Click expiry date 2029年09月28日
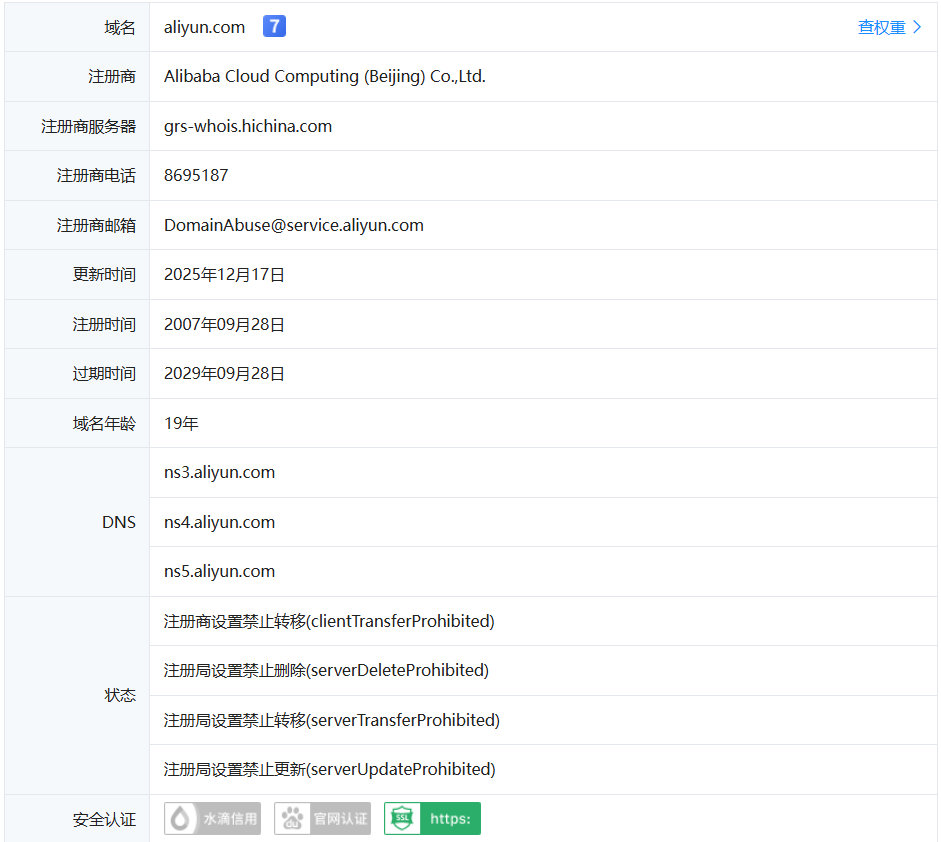The image size is (941, 842). pyautogui.click(x=224, y=373)
